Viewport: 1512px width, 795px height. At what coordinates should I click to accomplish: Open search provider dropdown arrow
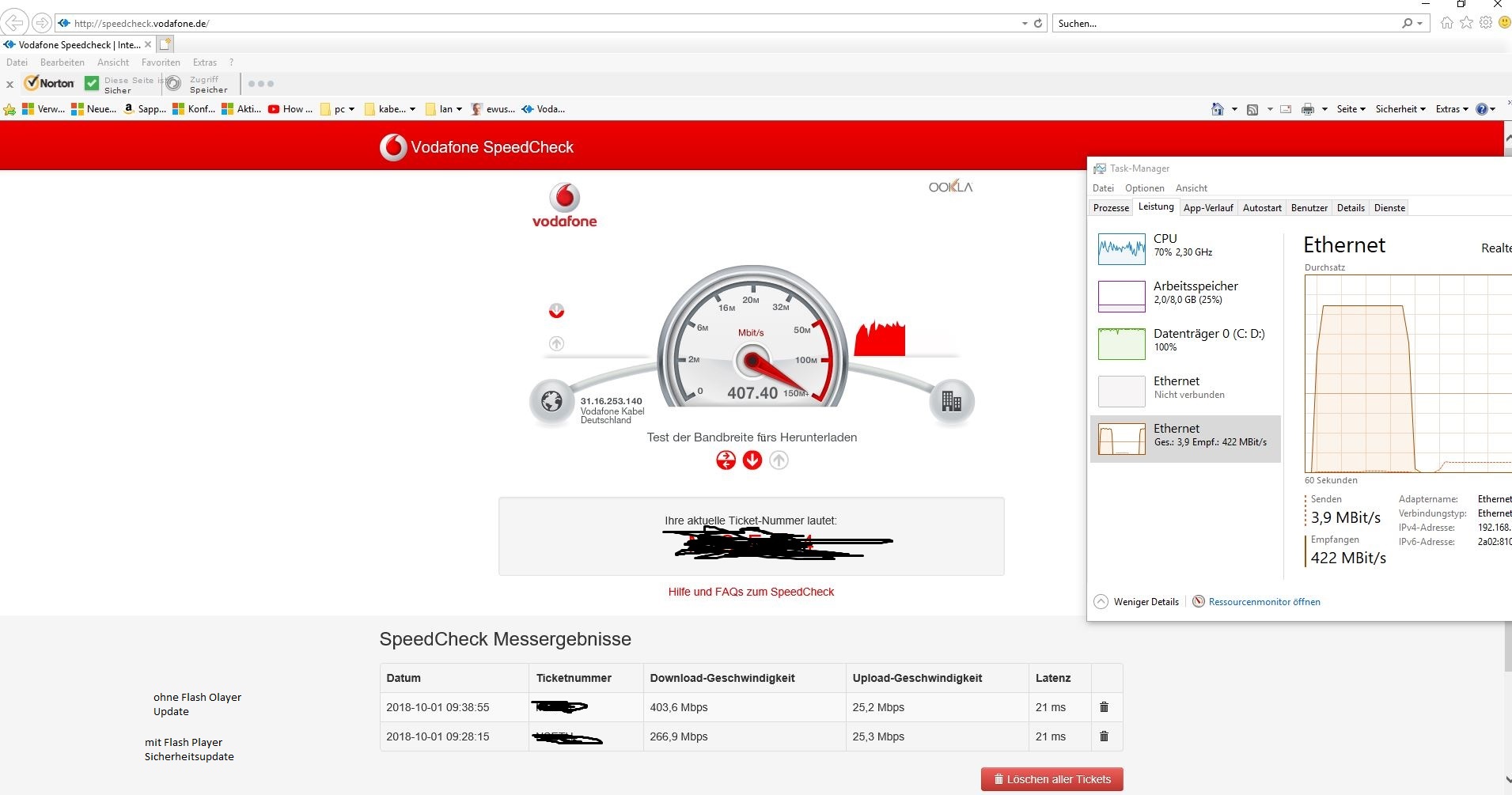click(1420, 24)
